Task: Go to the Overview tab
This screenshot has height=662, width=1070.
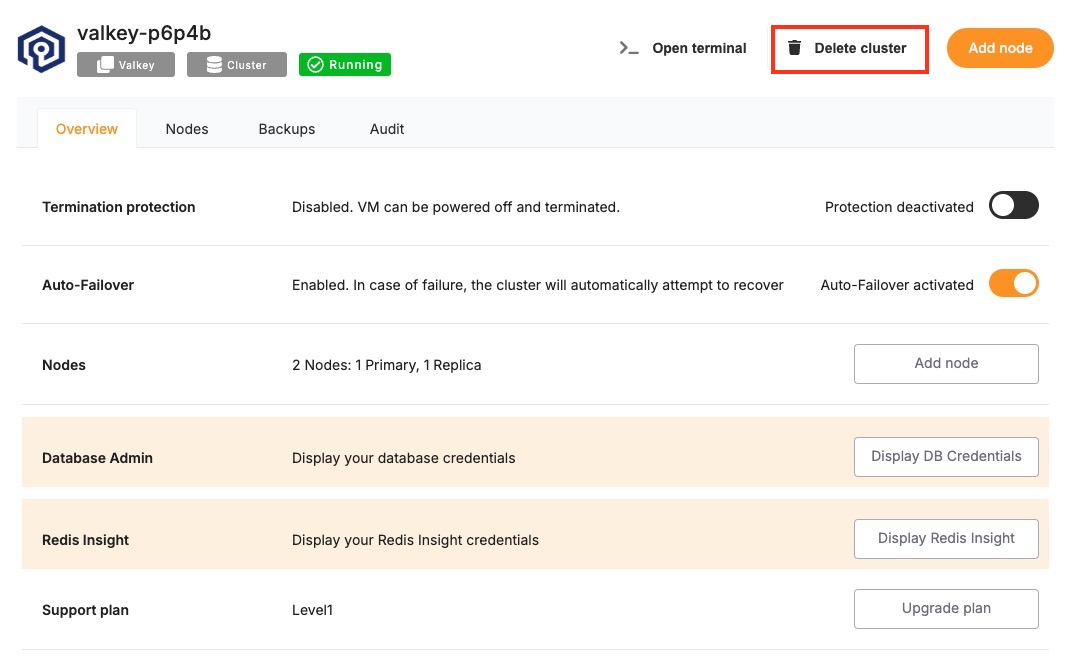Action: coord(87,129)
